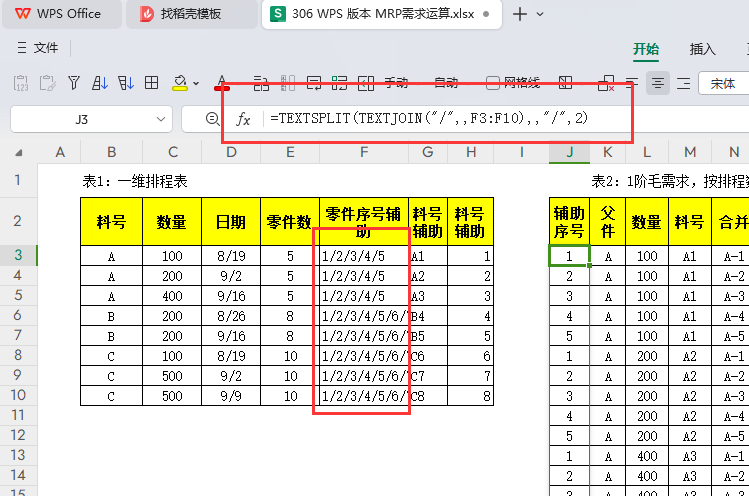Viewport: 749px width, 496px height.
Task: Click the freeze panes icon
Action: coord(566,83)
